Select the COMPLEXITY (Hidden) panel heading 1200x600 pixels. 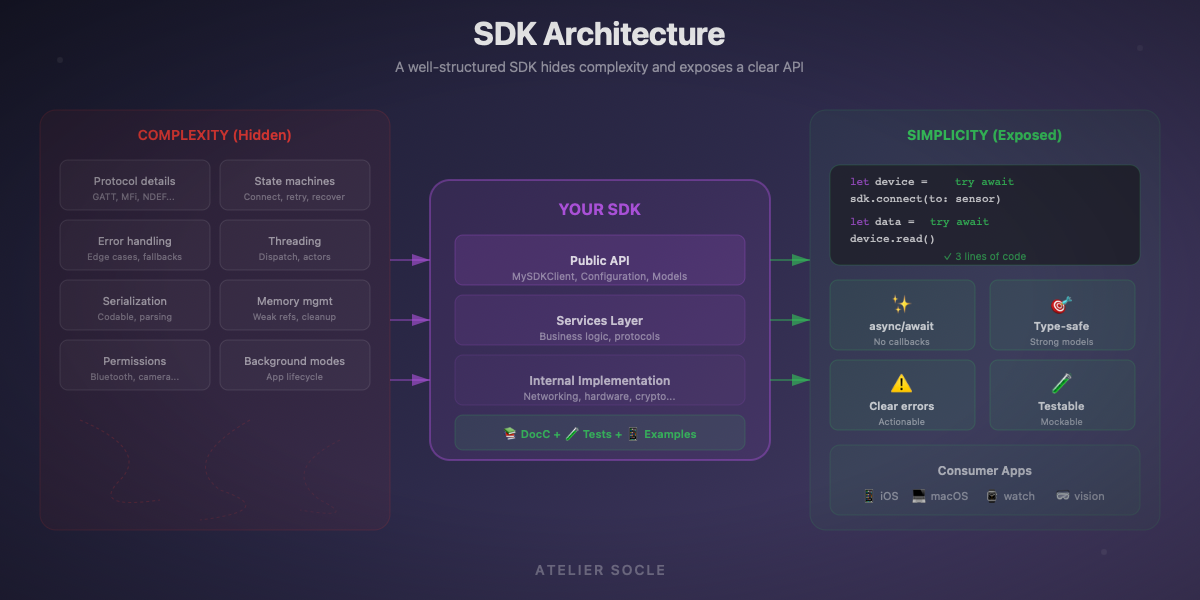[x=214, y=134]
